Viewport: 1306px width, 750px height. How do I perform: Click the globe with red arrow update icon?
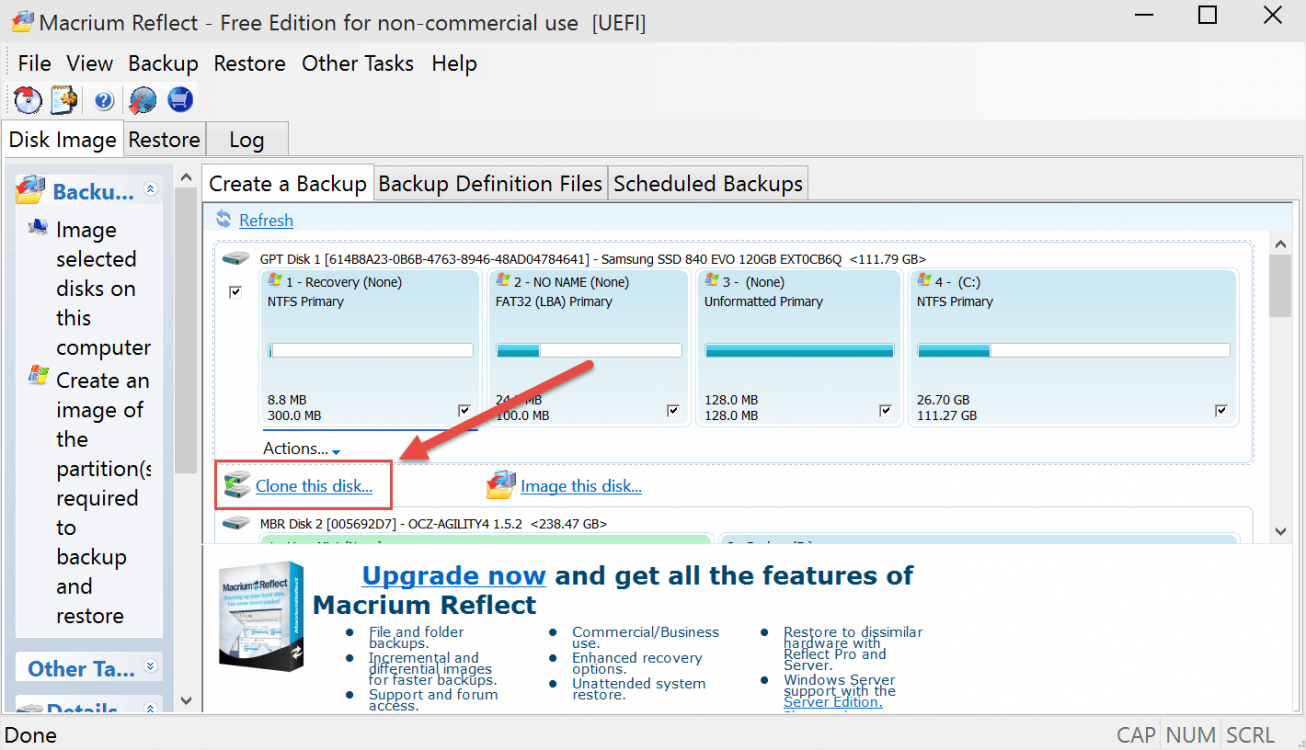pyautogui.click(x=143, y=100)
